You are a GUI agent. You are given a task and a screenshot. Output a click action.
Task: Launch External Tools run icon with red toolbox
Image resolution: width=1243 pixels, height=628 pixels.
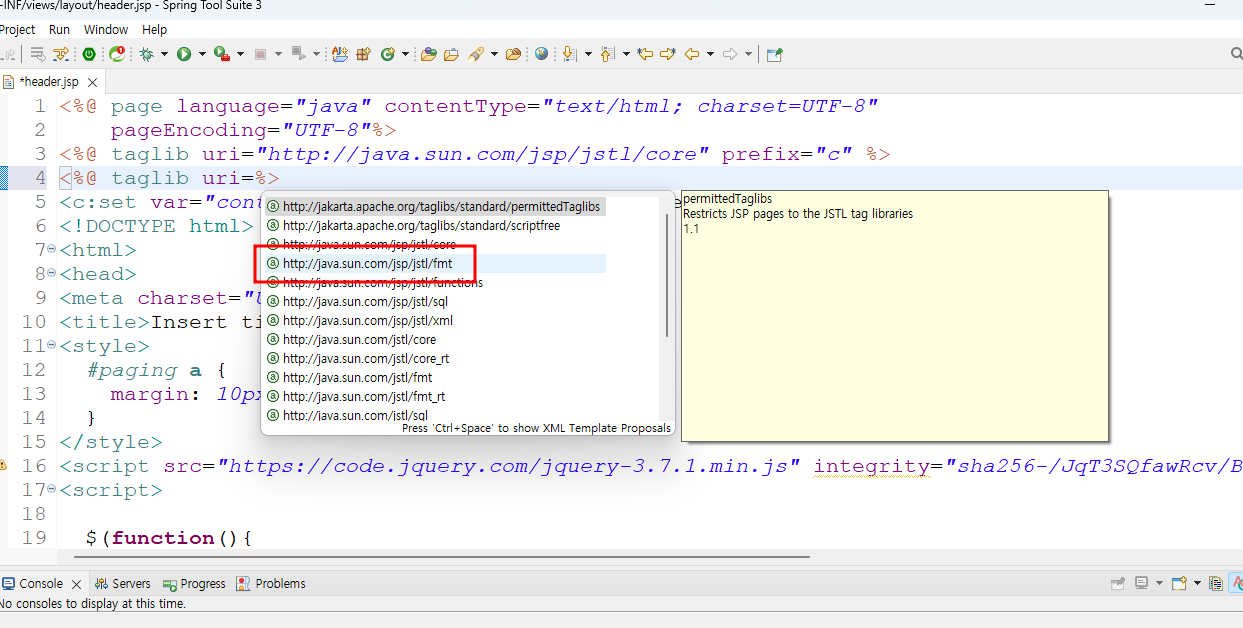point(222,54)
